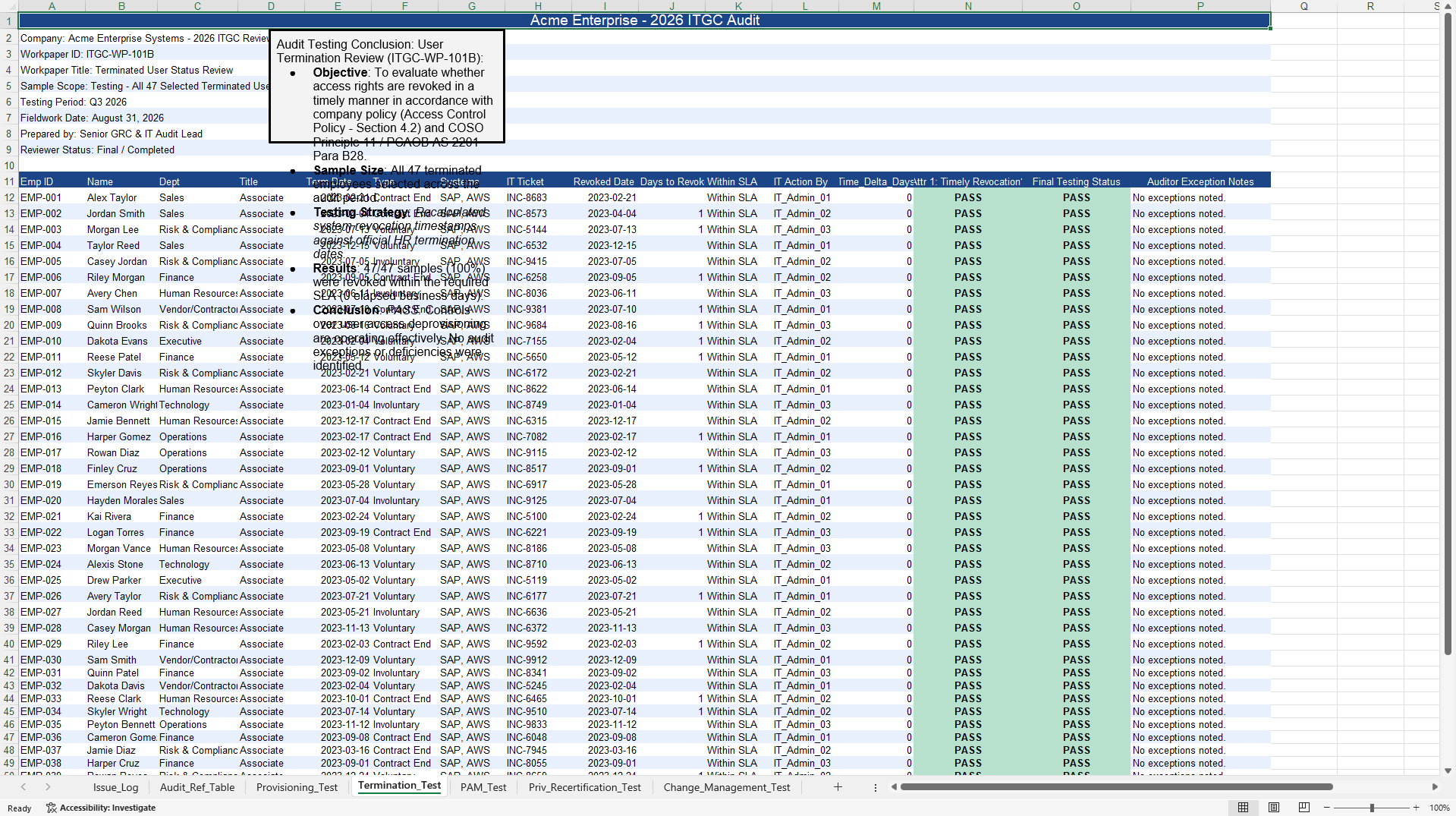Click the 'Final Testing Status' header cell
The width and height of the screenshot is (1456, 816).
click(1076, 181)
